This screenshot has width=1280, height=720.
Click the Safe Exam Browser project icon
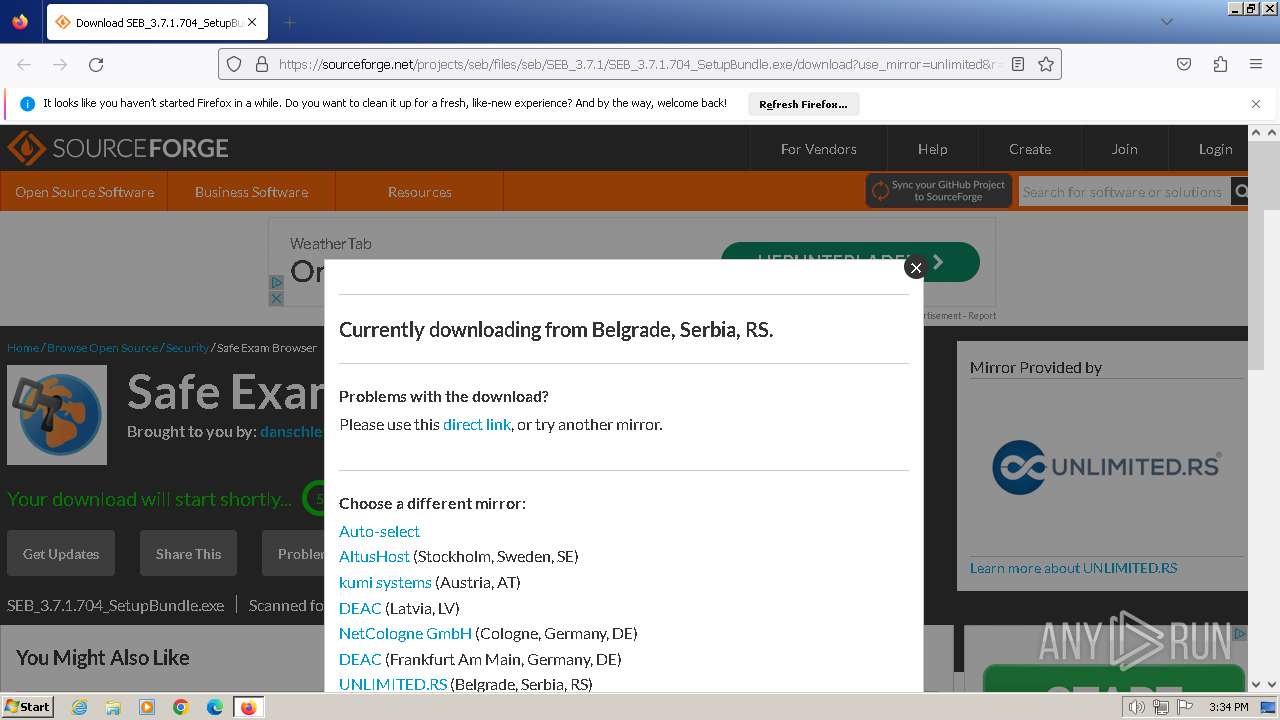pos(57,415)
